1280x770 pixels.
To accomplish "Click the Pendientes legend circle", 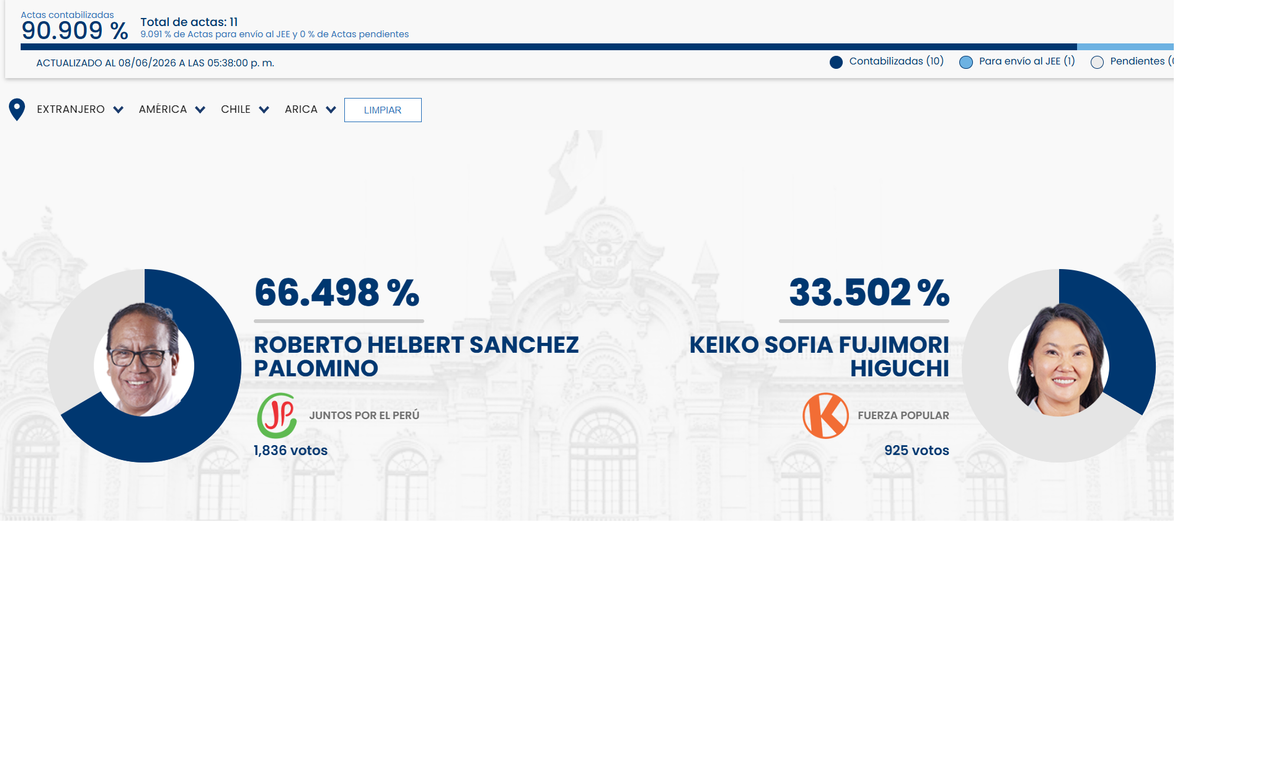I will (1097, 62).
